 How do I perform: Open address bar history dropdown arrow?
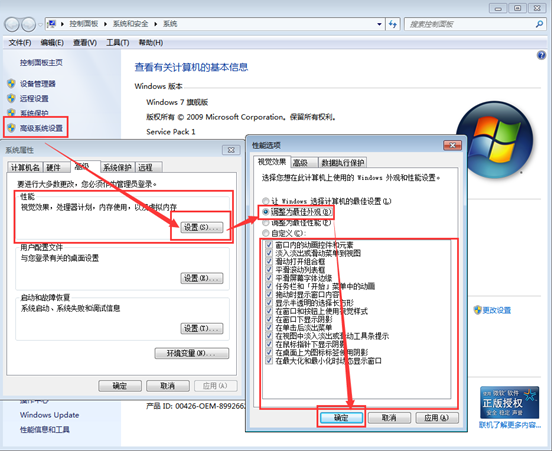(x=379, y=24)
